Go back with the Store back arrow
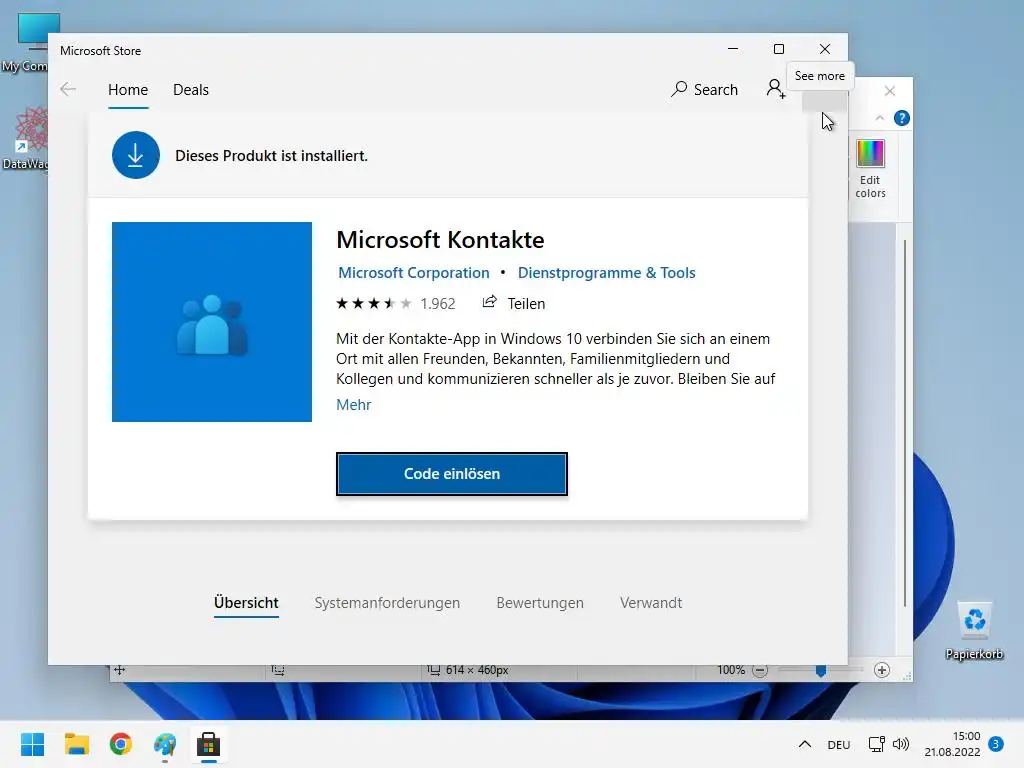This screenshot has width=1024, height=768. pyautogui.click(x=68, y=89)
